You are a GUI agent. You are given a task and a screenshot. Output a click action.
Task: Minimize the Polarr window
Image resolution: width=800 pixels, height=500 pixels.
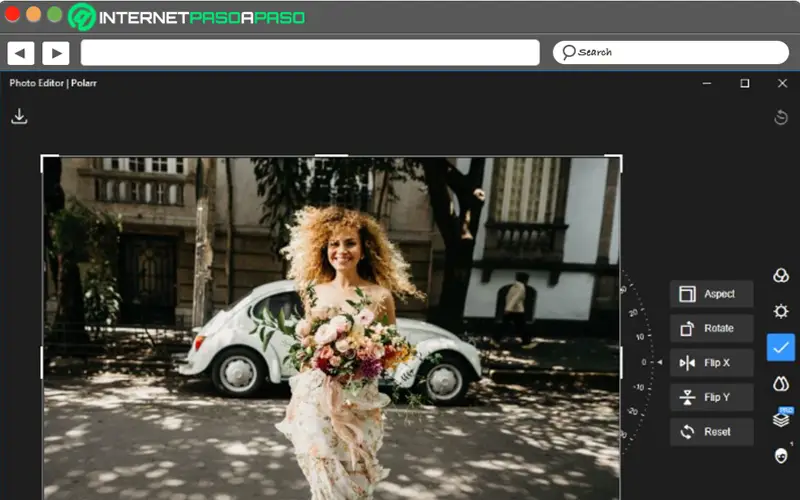coord(707,83)
